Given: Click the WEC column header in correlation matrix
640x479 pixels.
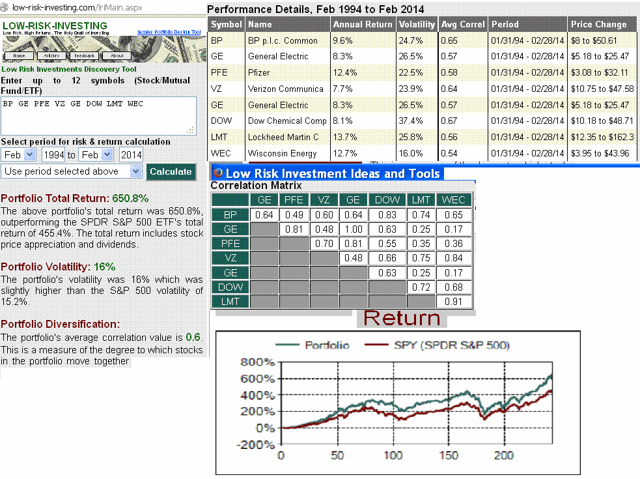Looking at the screenshot, I should tap(453, 200).
